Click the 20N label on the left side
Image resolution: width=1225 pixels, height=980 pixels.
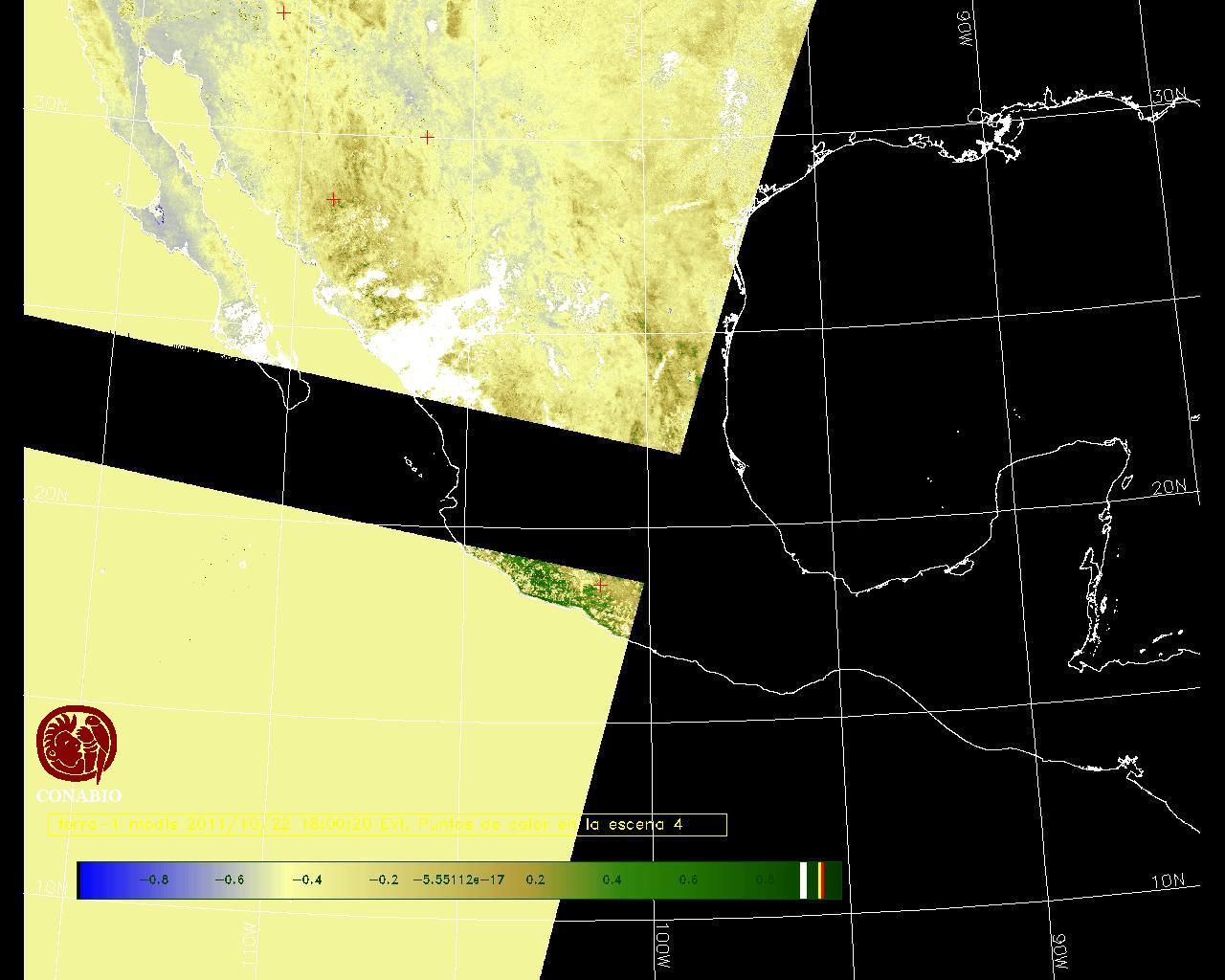click(x=51, y=495)
